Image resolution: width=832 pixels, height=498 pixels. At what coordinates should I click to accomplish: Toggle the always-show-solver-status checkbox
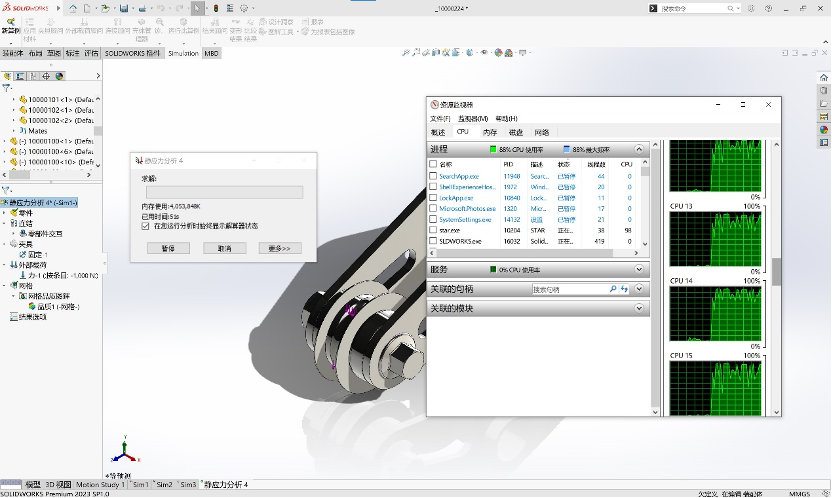coord(145,226)
